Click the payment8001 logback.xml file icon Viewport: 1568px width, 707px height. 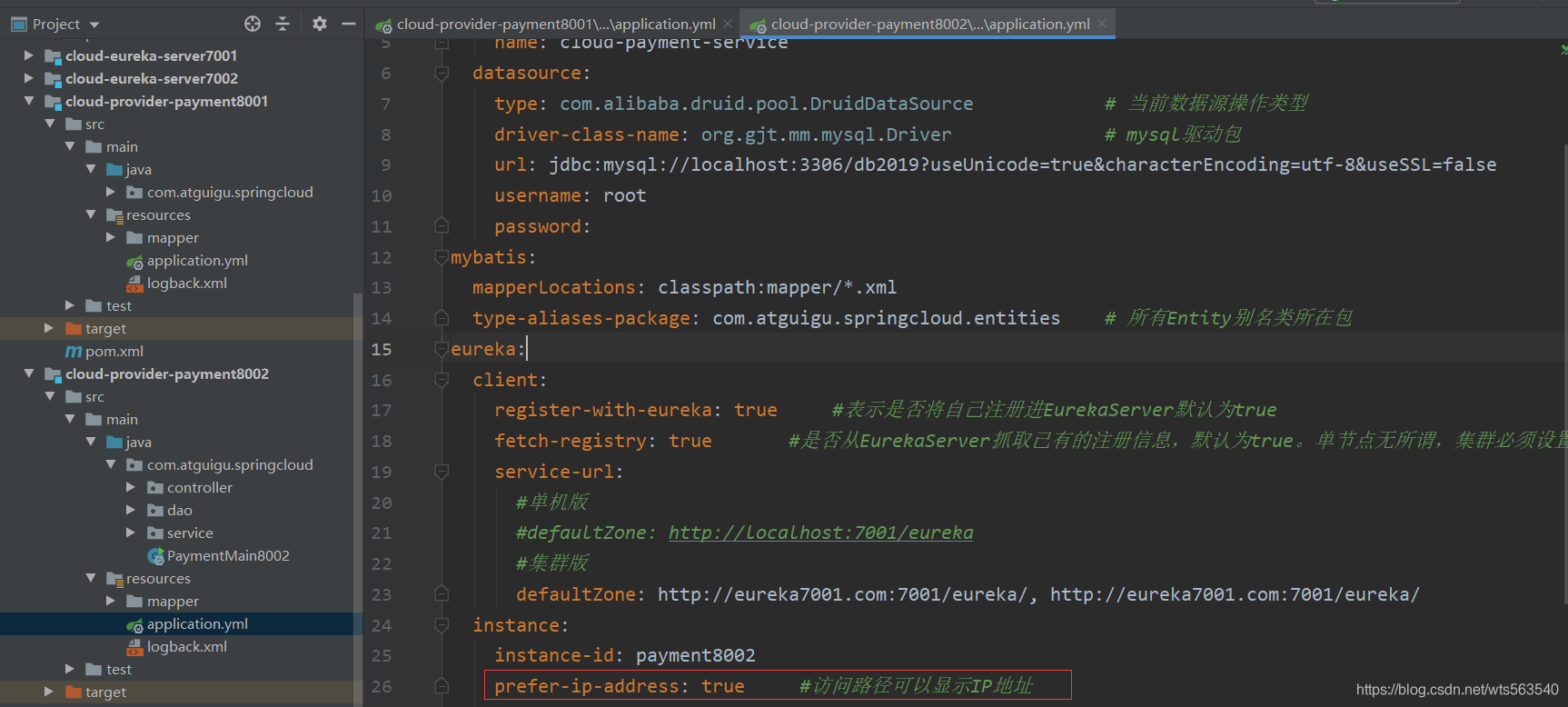(134, 284)
